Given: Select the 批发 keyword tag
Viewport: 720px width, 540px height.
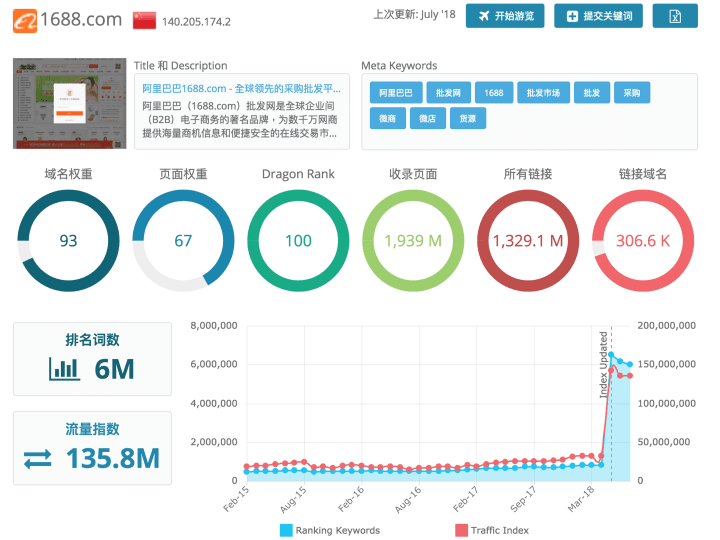Looking at the screenshot, I should point(592,93).
